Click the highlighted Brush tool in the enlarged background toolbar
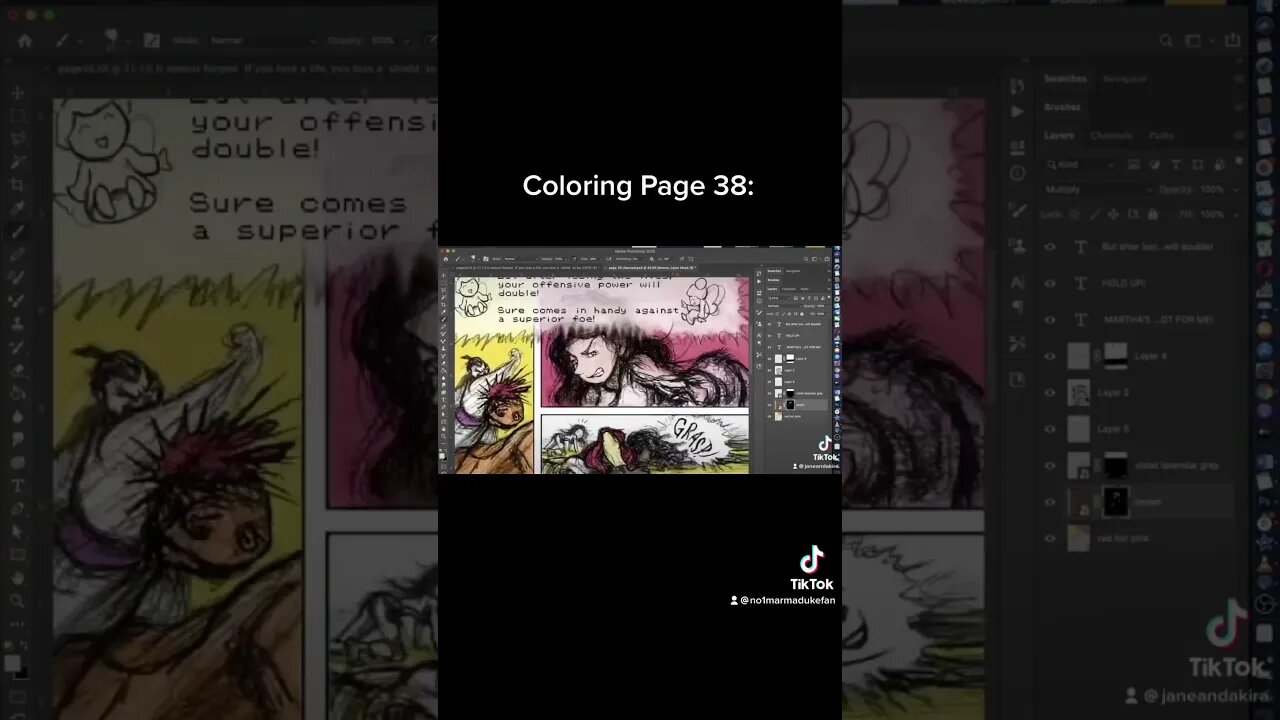The height and width of the screenshot is (720, 1280). [x=17, y=230]
